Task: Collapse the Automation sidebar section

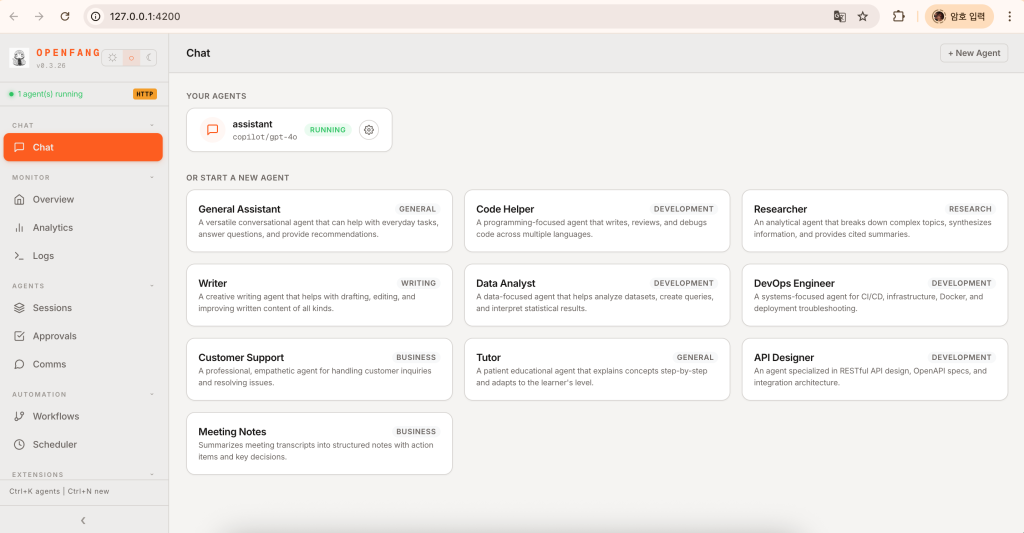Action: pos(152,394)
